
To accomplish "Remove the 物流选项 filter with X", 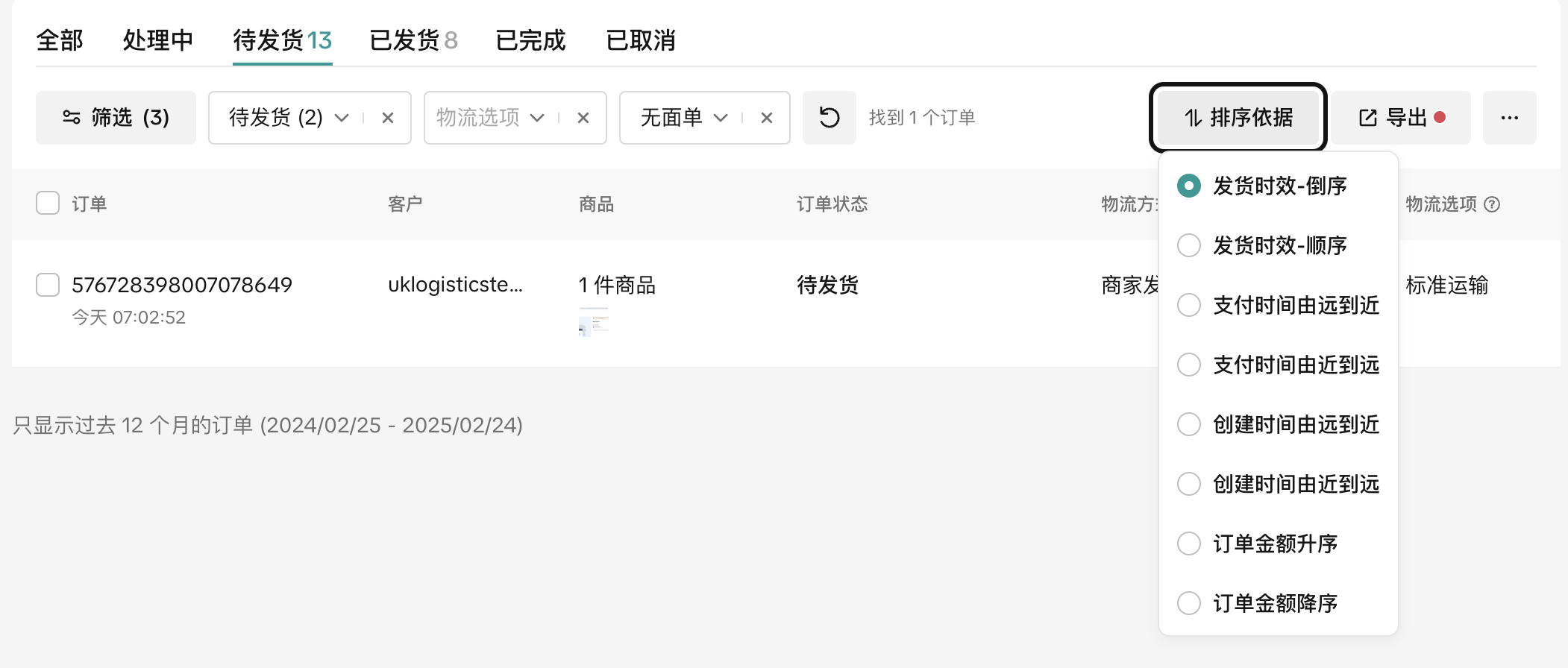I will [x=583, y=118].
